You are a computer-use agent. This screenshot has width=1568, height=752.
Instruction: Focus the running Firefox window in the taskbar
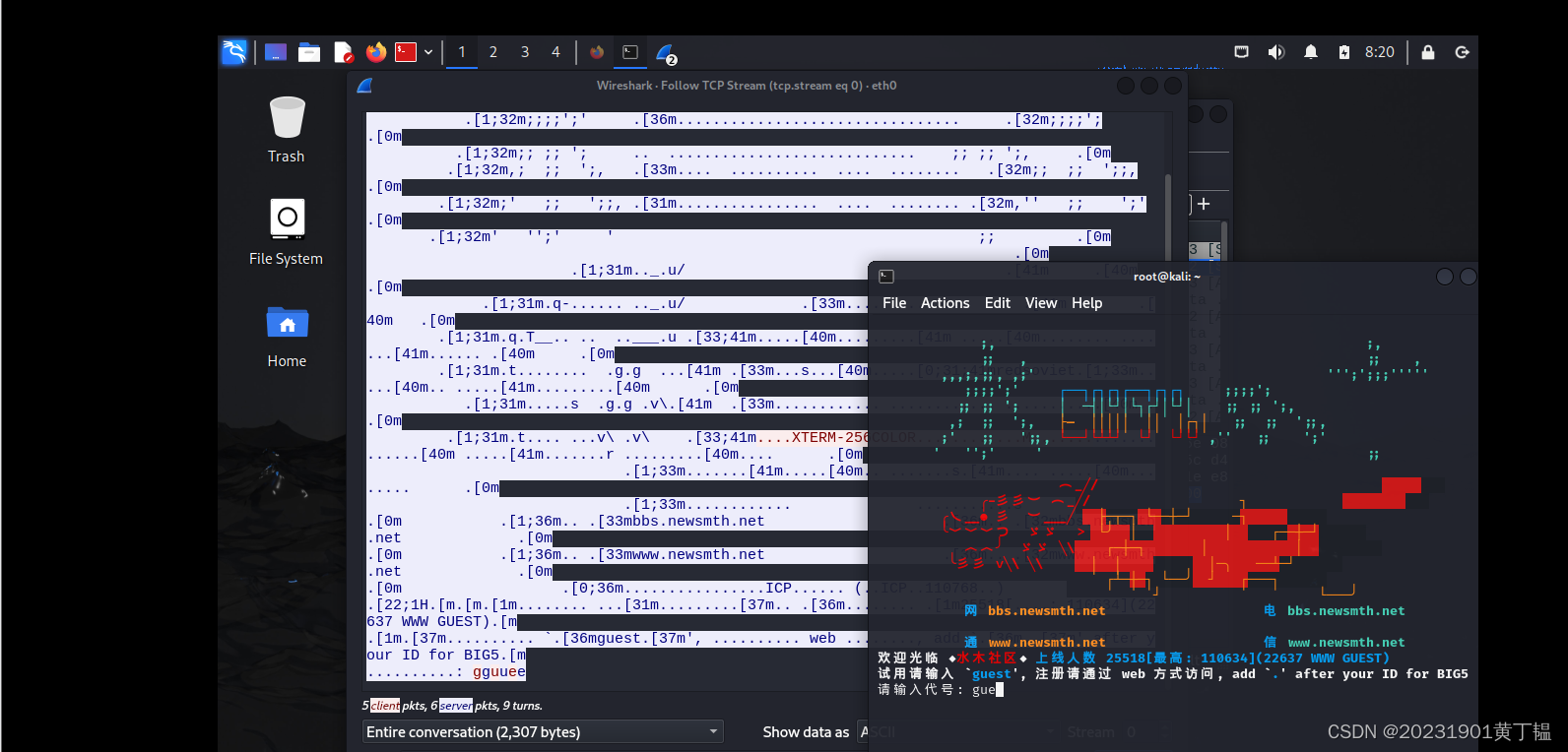pyautogui.click(x=597, y=52)
